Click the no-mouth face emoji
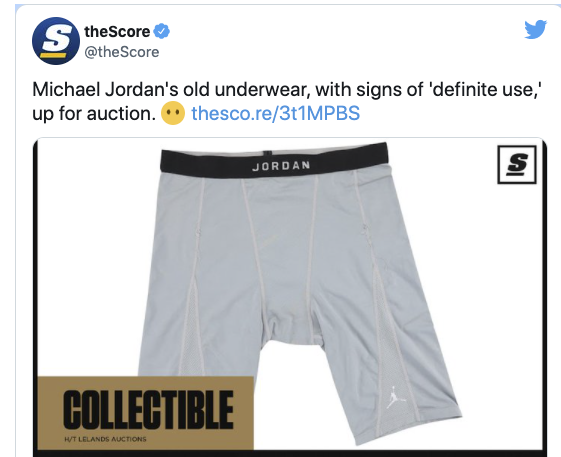Screen dimensions: 561x457 pyautogui.click(x=173, y=113)
